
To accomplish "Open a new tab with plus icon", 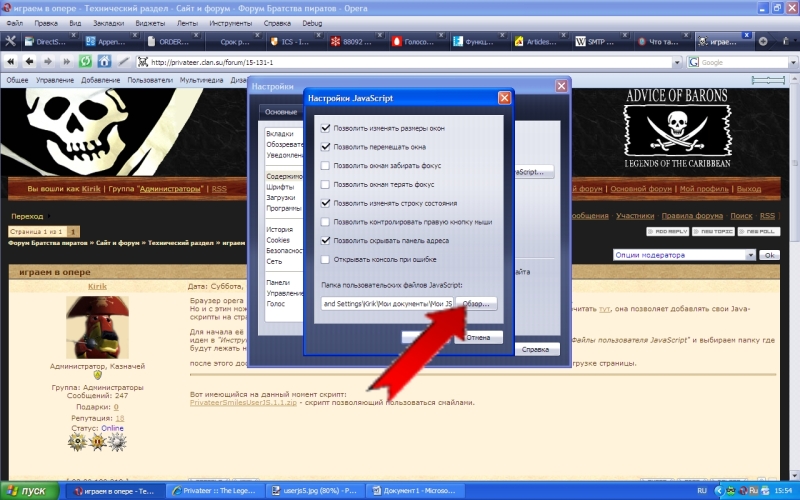I will (x=763, y=41).
